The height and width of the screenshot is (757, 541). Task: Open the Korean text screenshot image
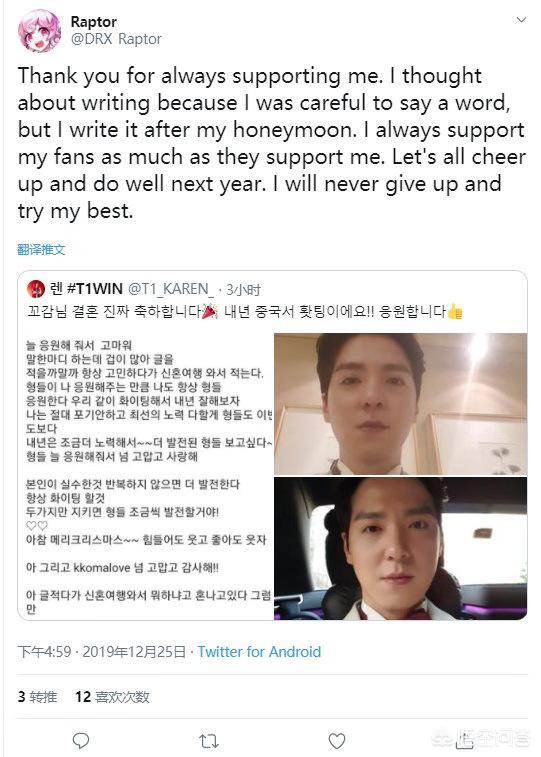click(146, 476)
